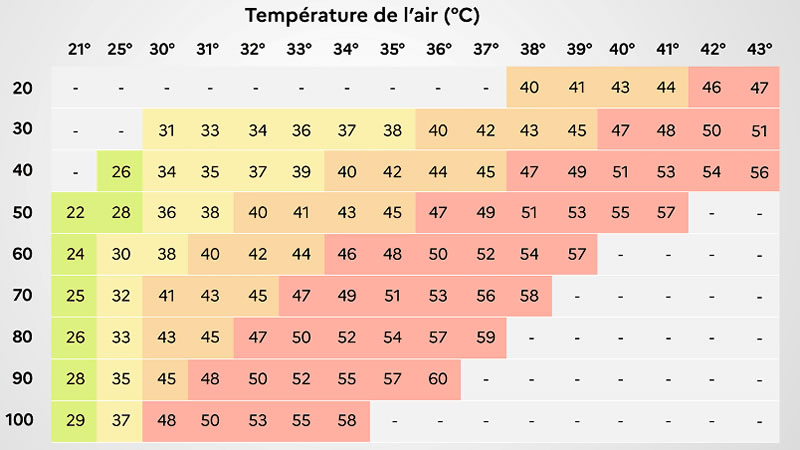The width and height of the screenshot is (800, 450).
Task: Select the cell 56 in row 40
Action: coord(759,171)
